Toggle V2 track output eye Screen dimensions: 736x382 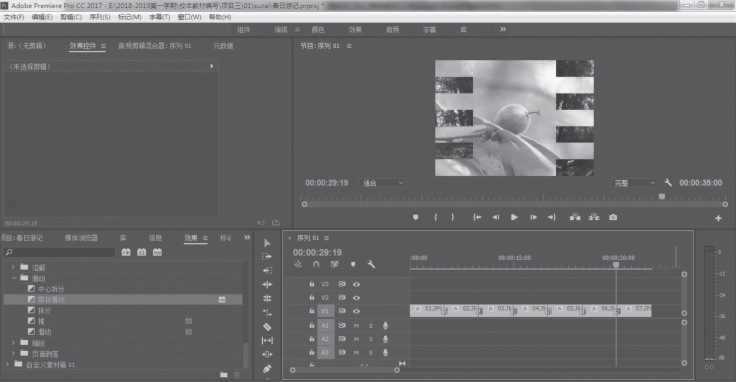[x=357, y=298]
